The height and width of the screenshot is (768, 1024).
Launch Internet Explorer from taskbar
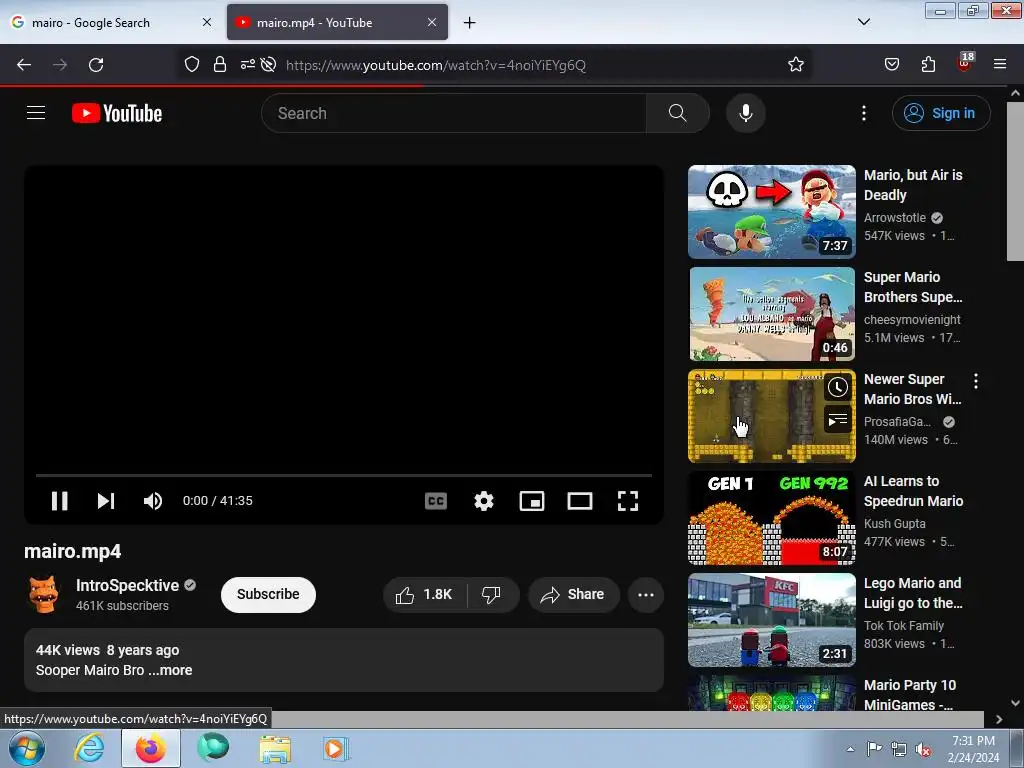(x=89, y=748)
